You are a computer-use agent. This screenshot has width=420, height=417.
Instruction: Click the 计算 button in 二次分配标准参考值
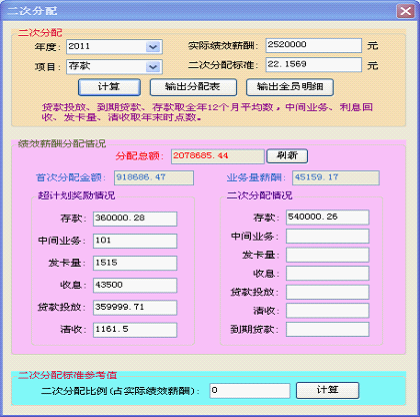coord(328,390)
